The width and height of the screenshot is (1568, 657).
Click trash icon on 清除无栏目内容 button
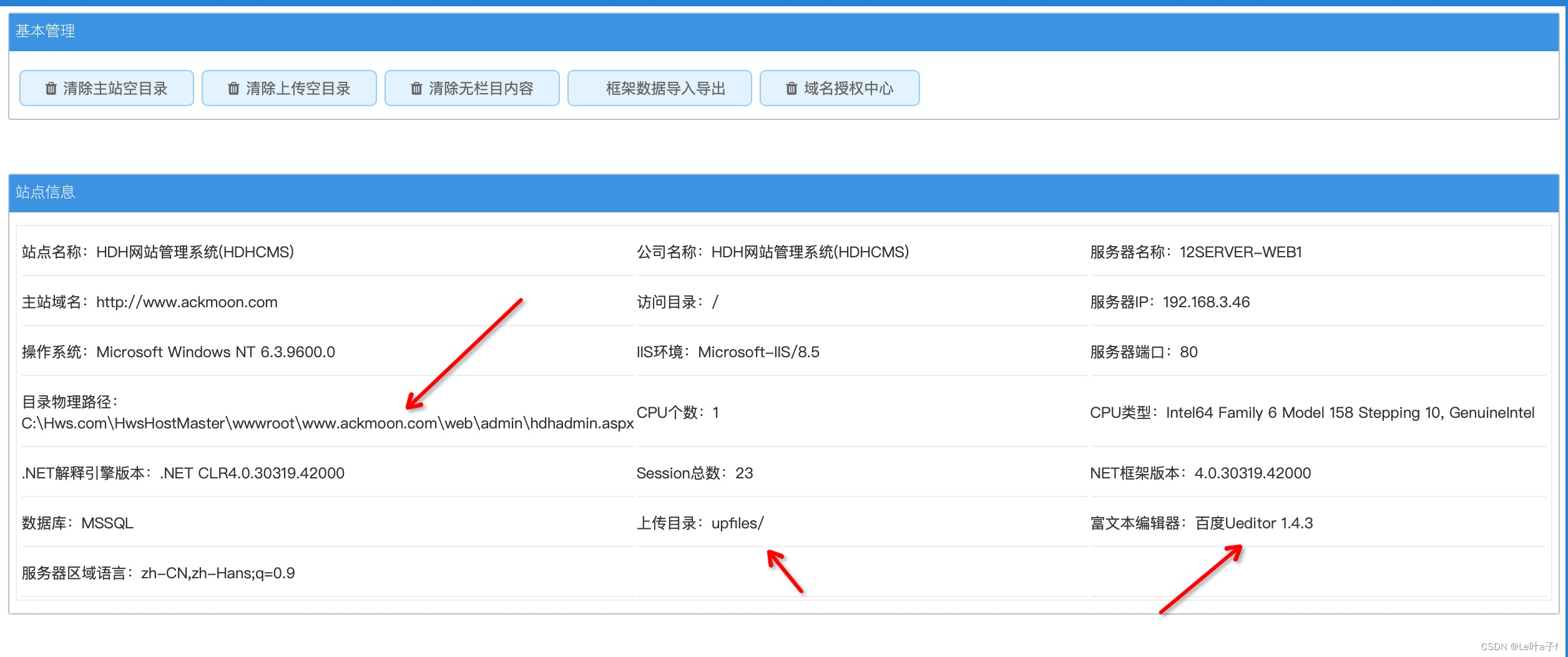pos(416,89)
